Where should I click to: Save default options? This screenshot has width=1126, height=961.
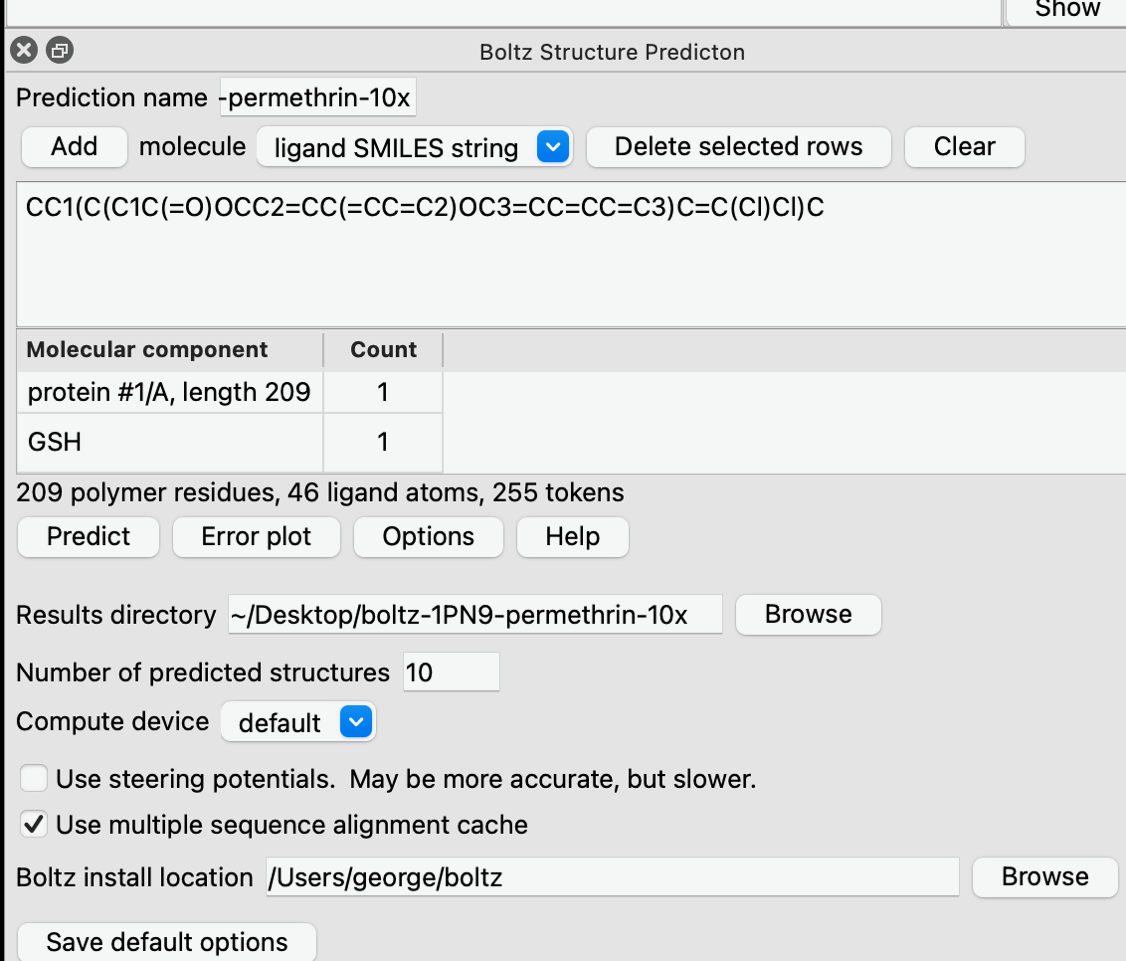pyautogui.click(x=166, y=942)
